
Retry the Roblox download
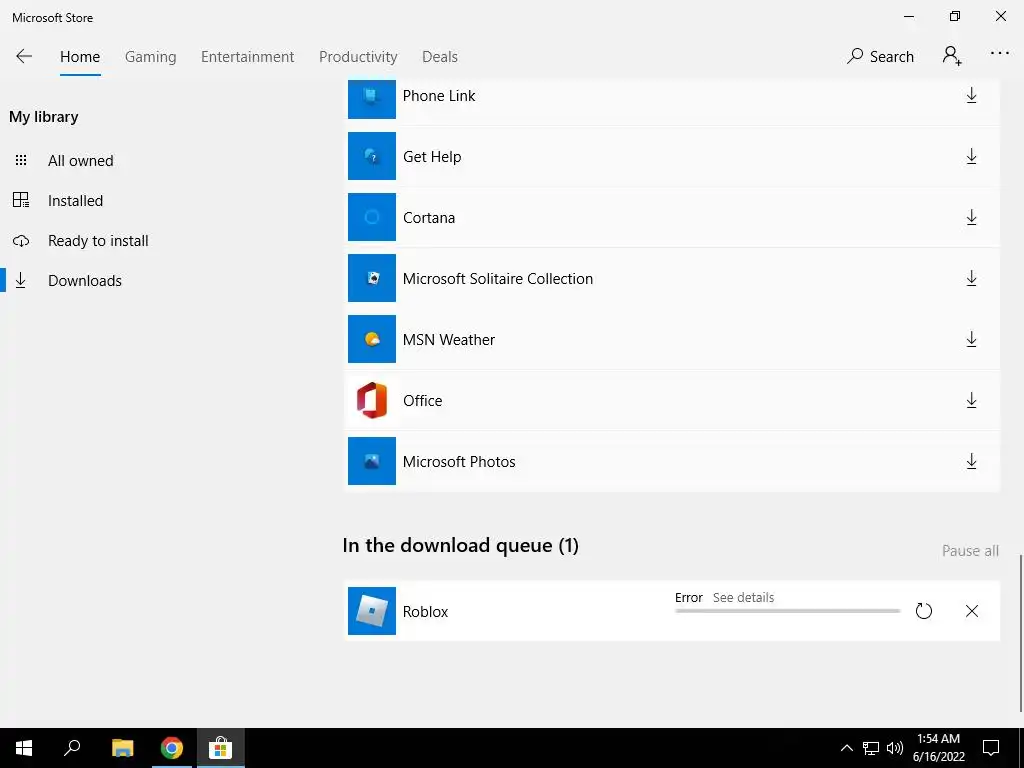[923, 611]
